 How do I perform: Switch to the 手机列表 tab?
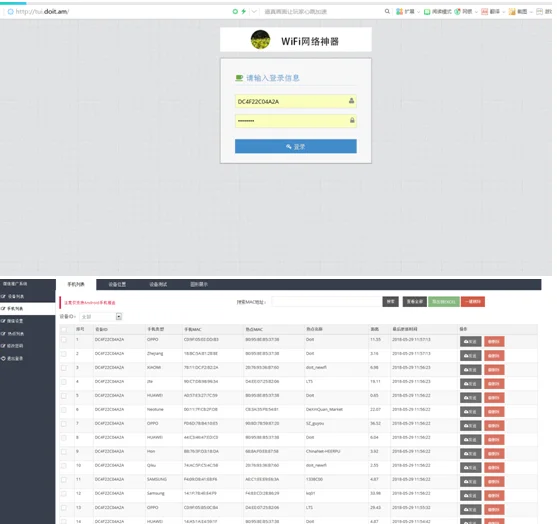tap(76, 284)
